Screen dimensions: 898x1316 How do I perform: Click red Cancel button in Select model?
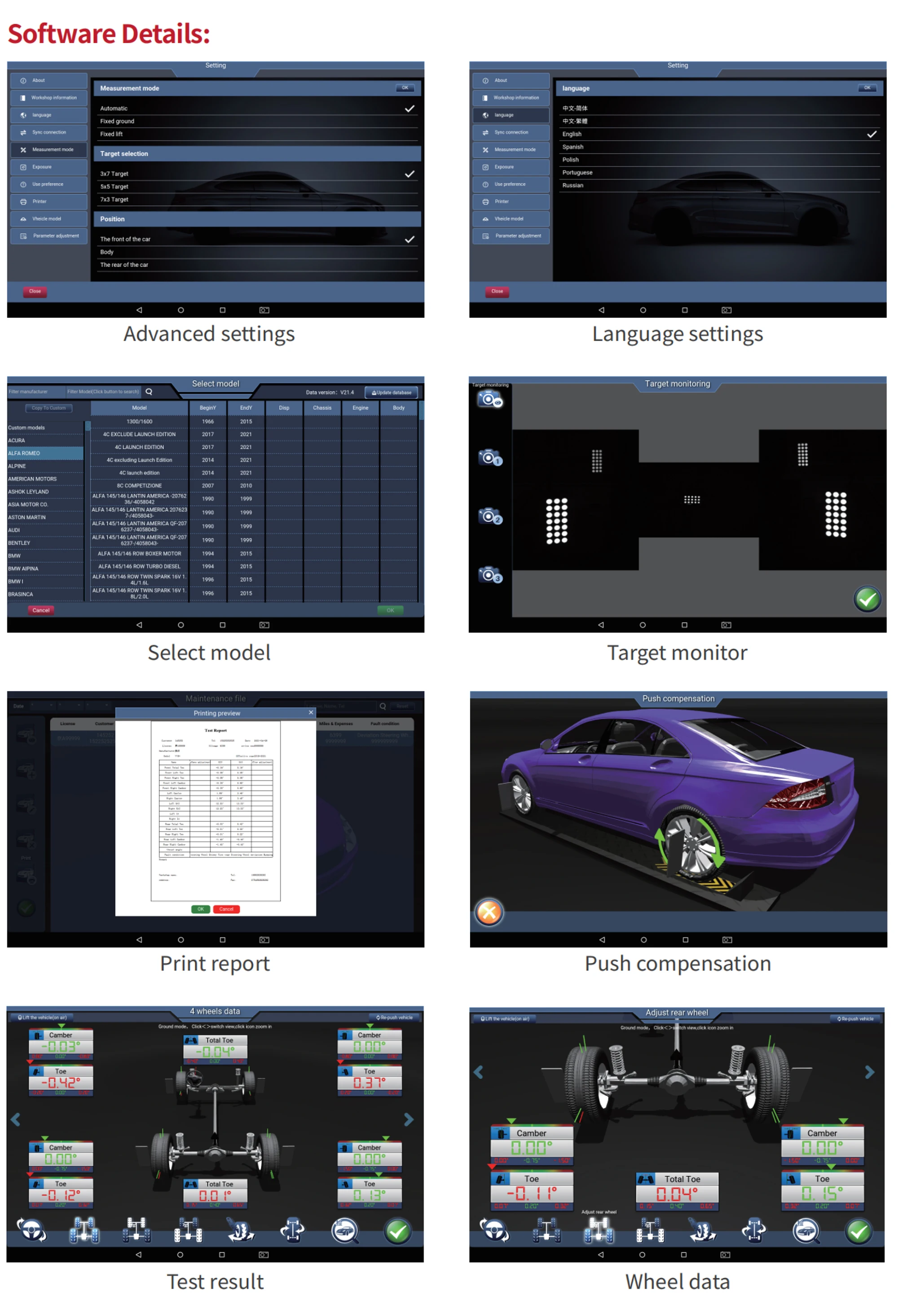41,610
